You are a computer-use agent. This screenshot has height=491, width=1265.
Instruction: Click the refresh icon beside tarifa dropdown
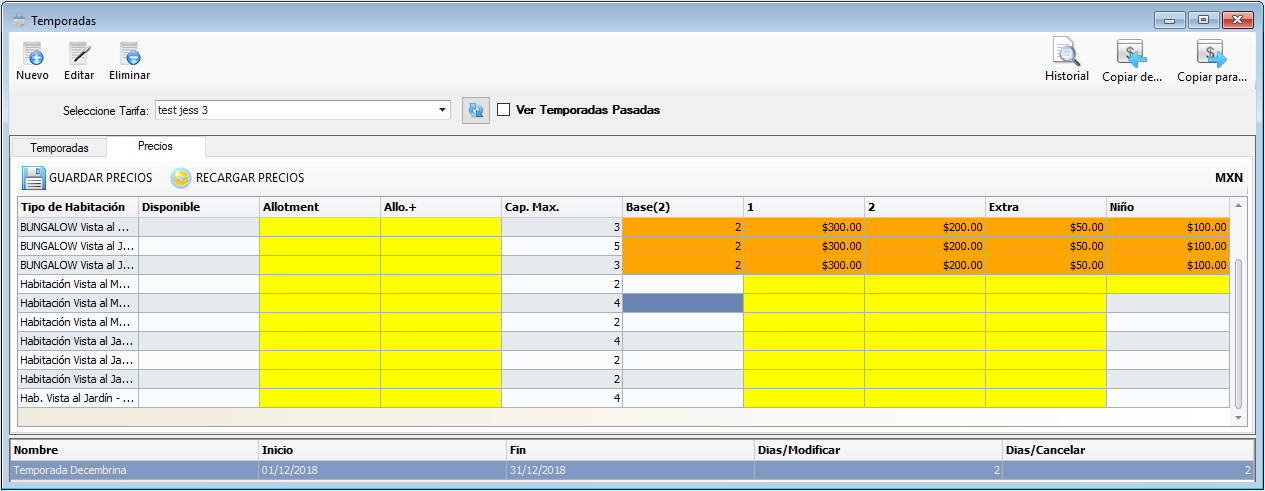476,110
